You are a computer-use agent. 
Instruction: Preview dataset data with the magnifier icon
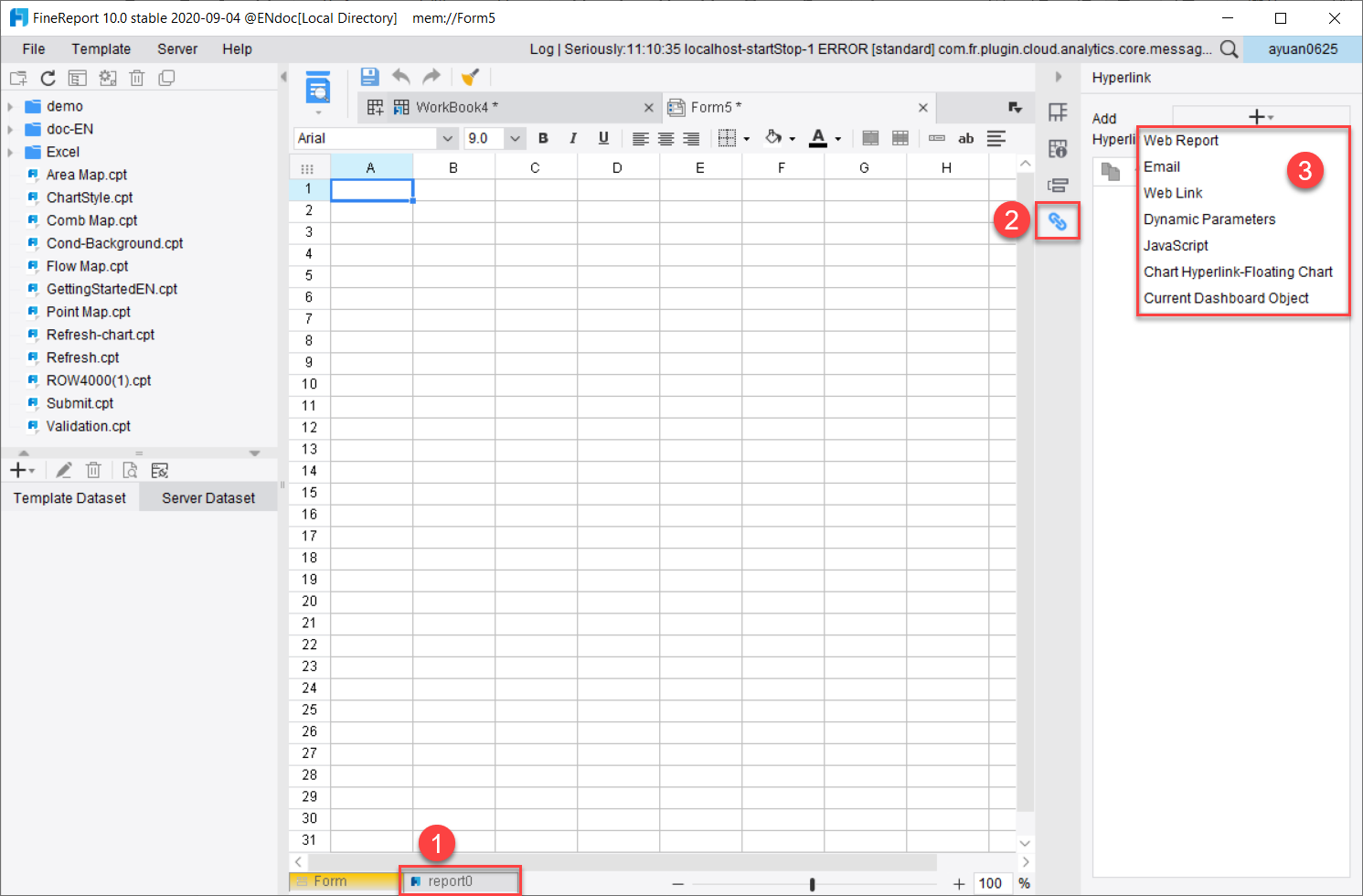click(129, 469)
